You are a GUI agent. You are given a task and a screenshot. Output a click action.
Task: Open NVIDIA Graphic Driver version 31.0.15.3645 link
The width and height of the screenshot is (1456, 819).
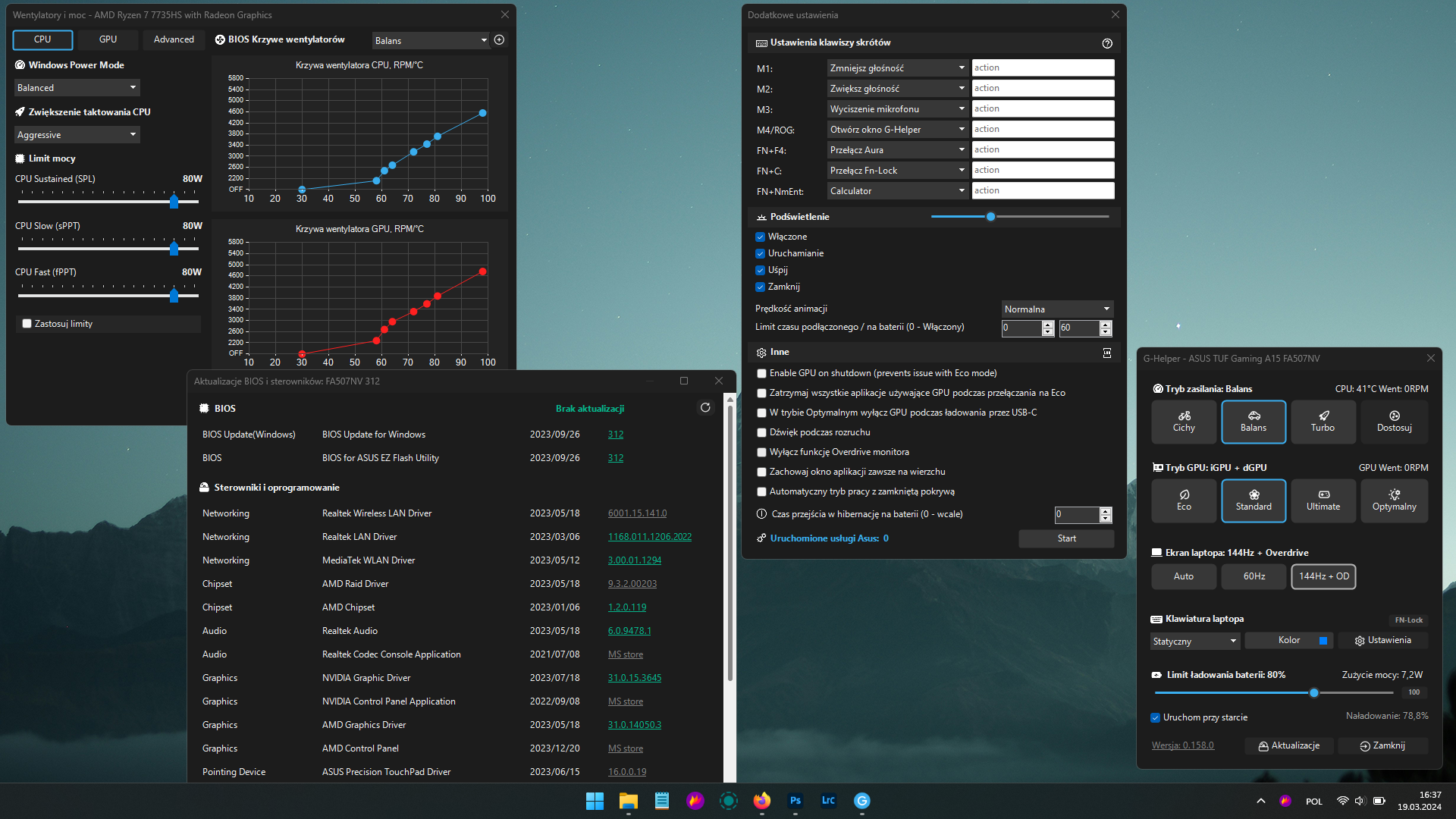pos(634,678)
